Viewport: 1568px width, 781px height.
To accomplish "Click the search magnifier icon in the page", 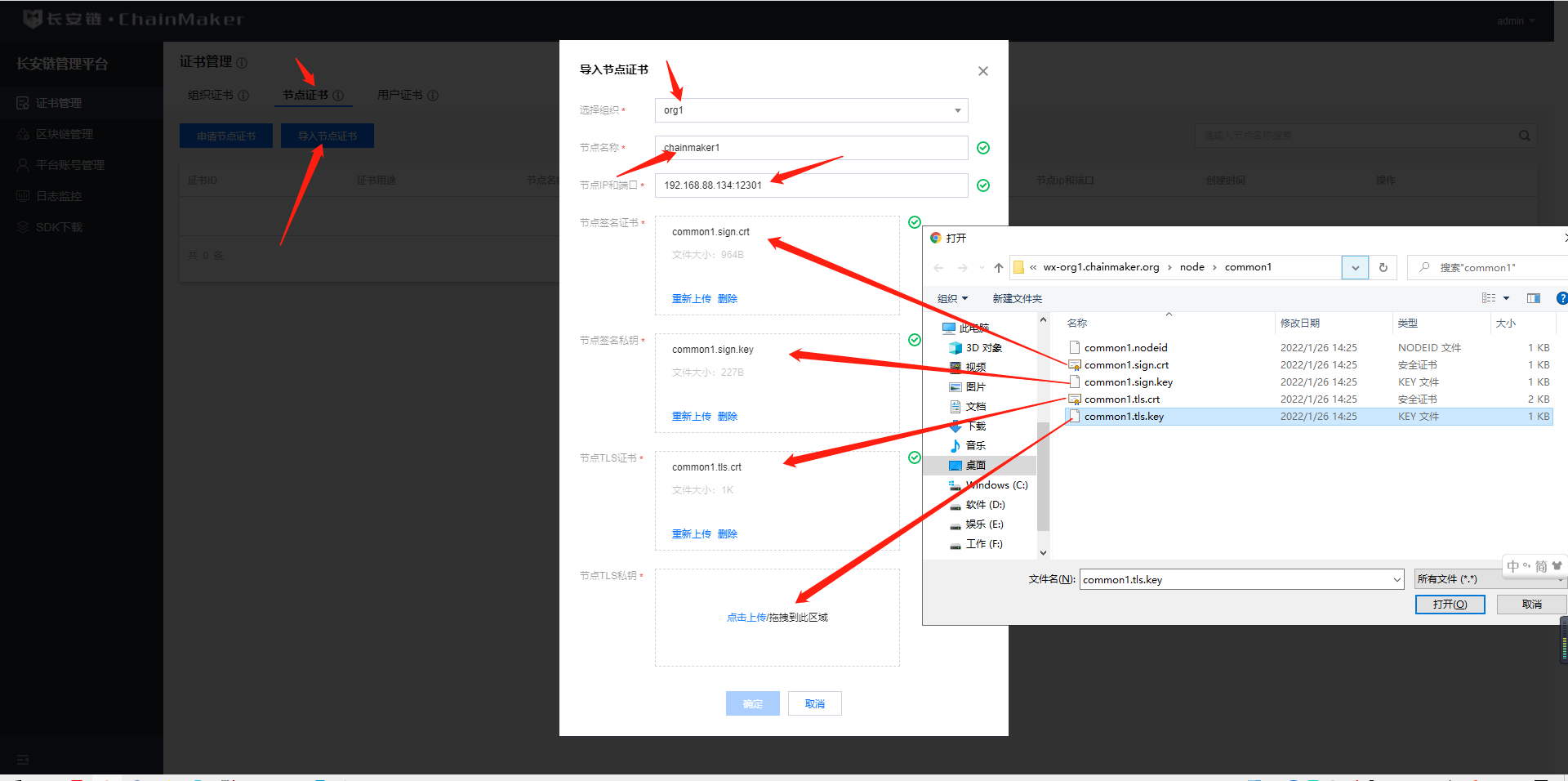I will (x=1524, y=136).
